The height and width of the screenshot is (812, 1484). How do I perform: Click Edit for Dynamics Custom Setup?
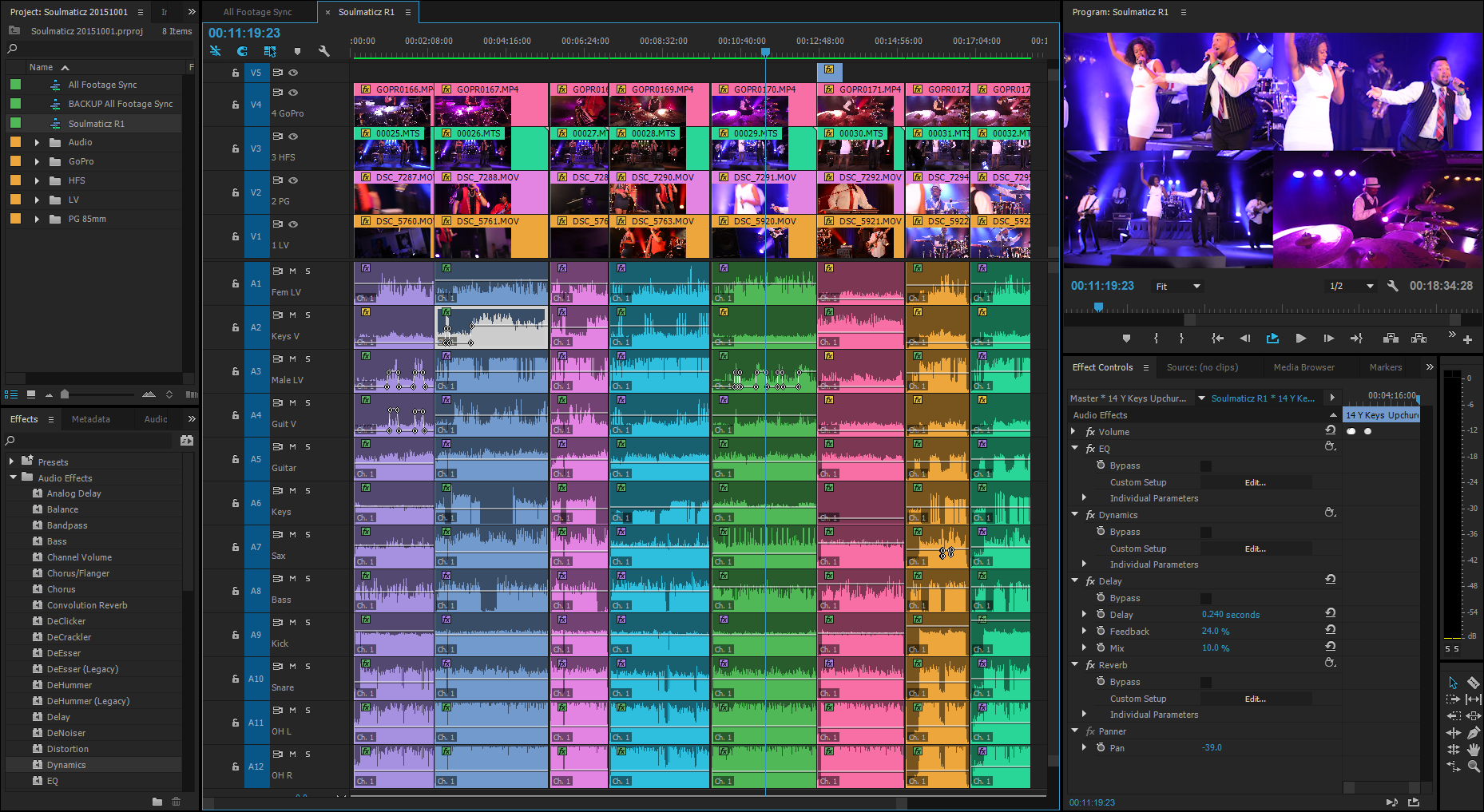[x=1255, y=549]
